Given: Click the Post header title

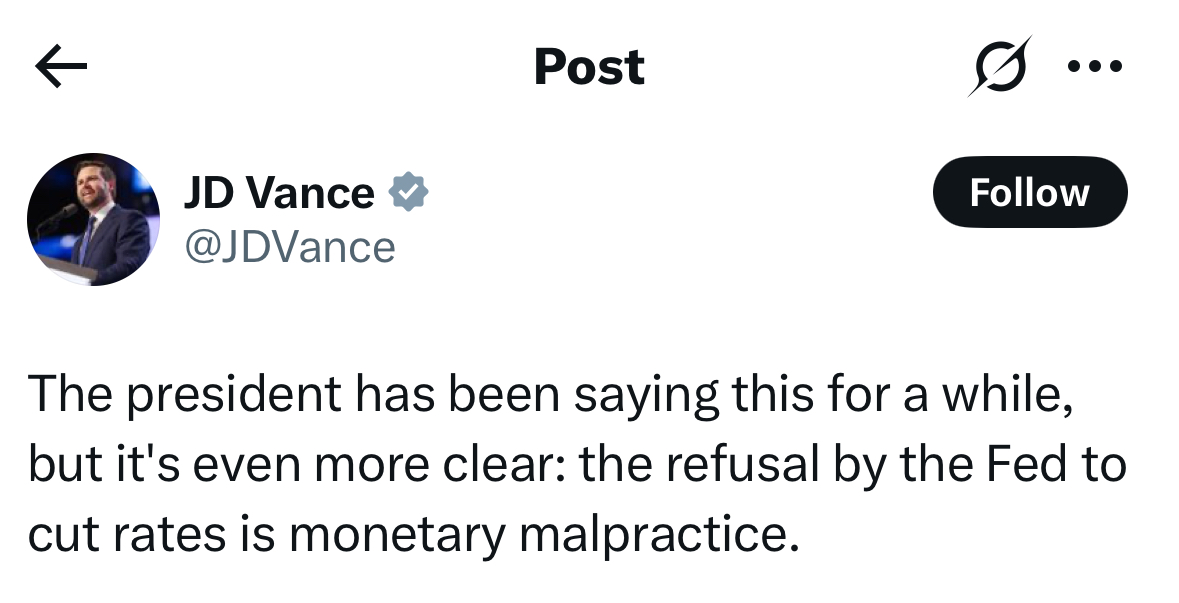Looking at the screenshot, I should point(589,67).
